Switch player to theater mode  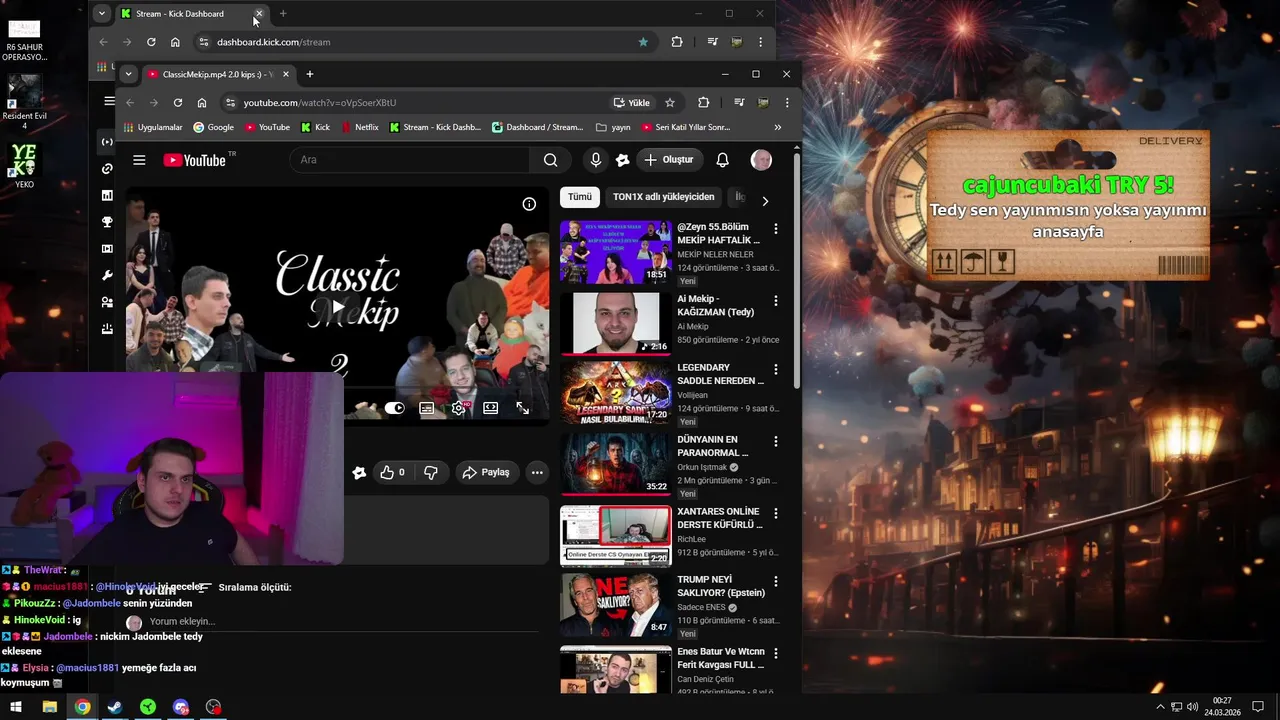[x=491, y=408]
